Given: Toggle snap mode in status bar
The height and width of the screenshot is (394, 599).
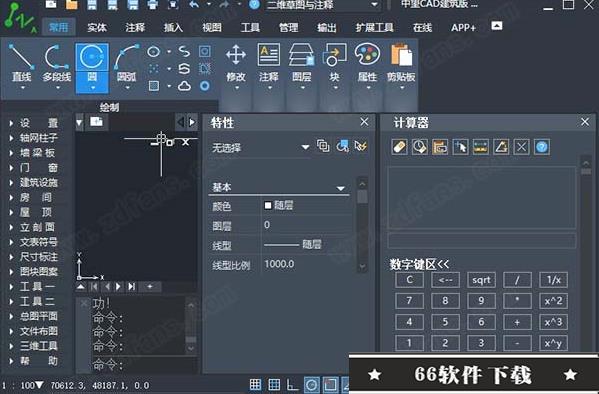Looking at the screenshot, I should 255,384.
